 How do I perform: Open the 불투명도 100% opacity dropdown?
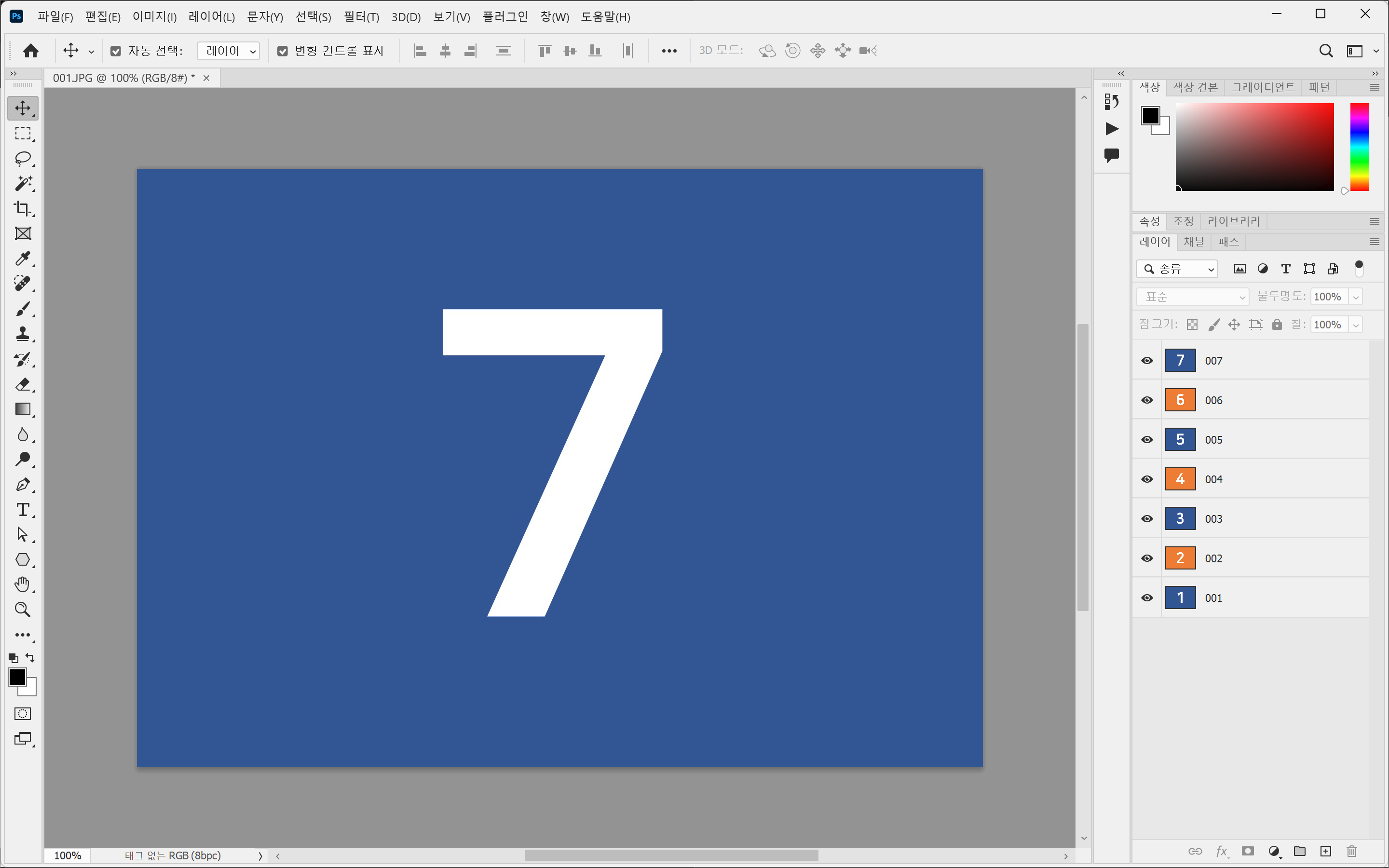click(1356, 297)
